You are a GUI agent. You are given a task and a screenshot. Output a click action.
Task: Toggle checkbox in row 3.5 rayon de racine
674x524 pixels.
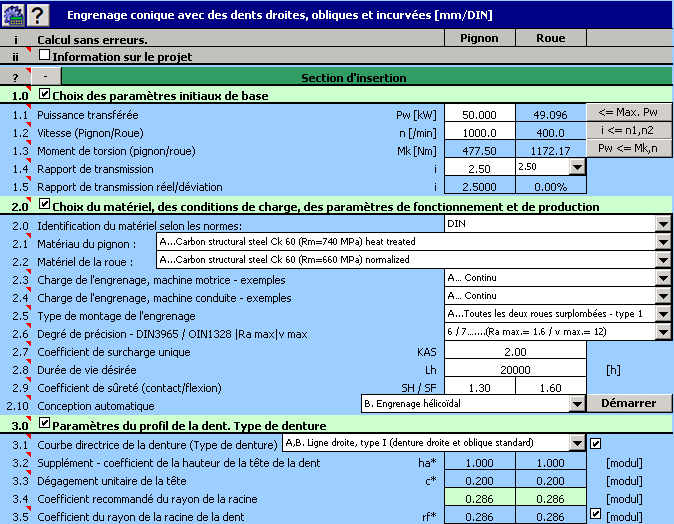click(596, 514)
